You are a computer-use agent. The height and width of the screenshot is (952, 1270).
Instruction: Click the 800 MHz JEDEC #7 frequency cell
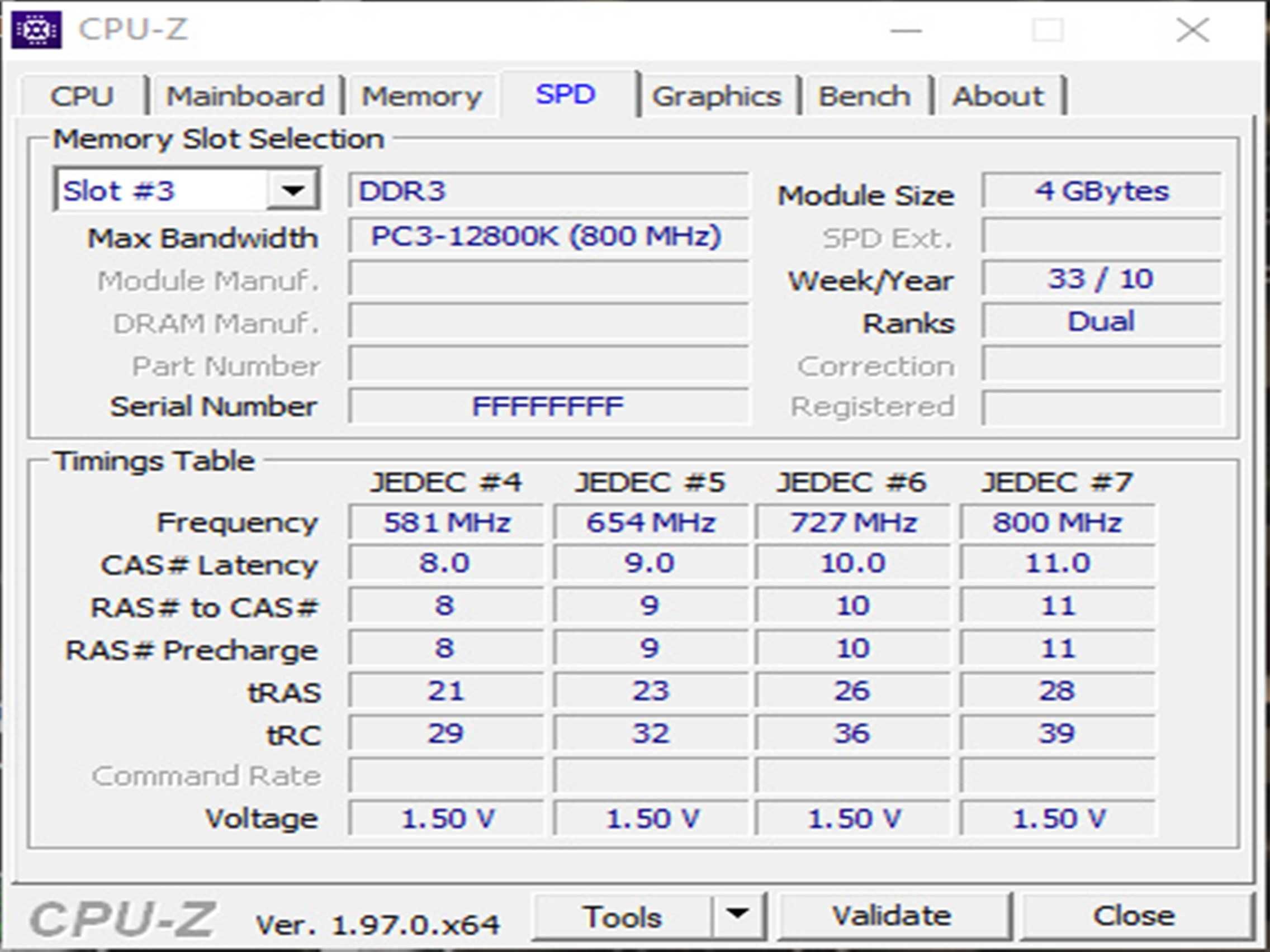(1057, 523)
